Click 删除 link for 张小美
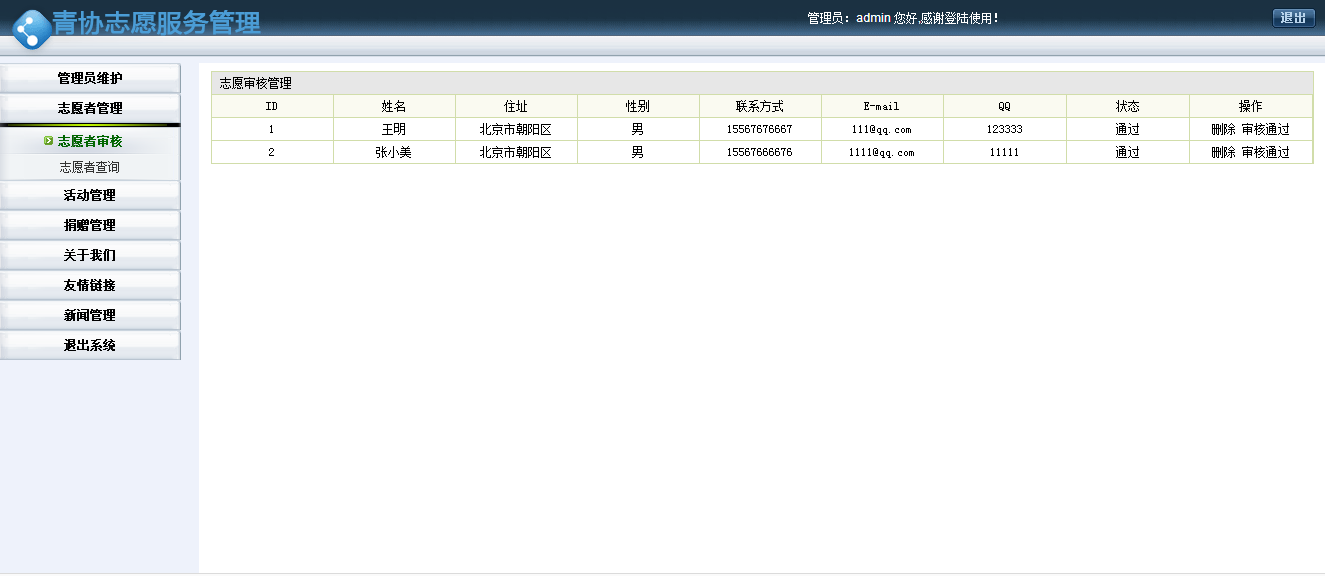Viewport: 1325px width, 576px height. point(1223,152)
